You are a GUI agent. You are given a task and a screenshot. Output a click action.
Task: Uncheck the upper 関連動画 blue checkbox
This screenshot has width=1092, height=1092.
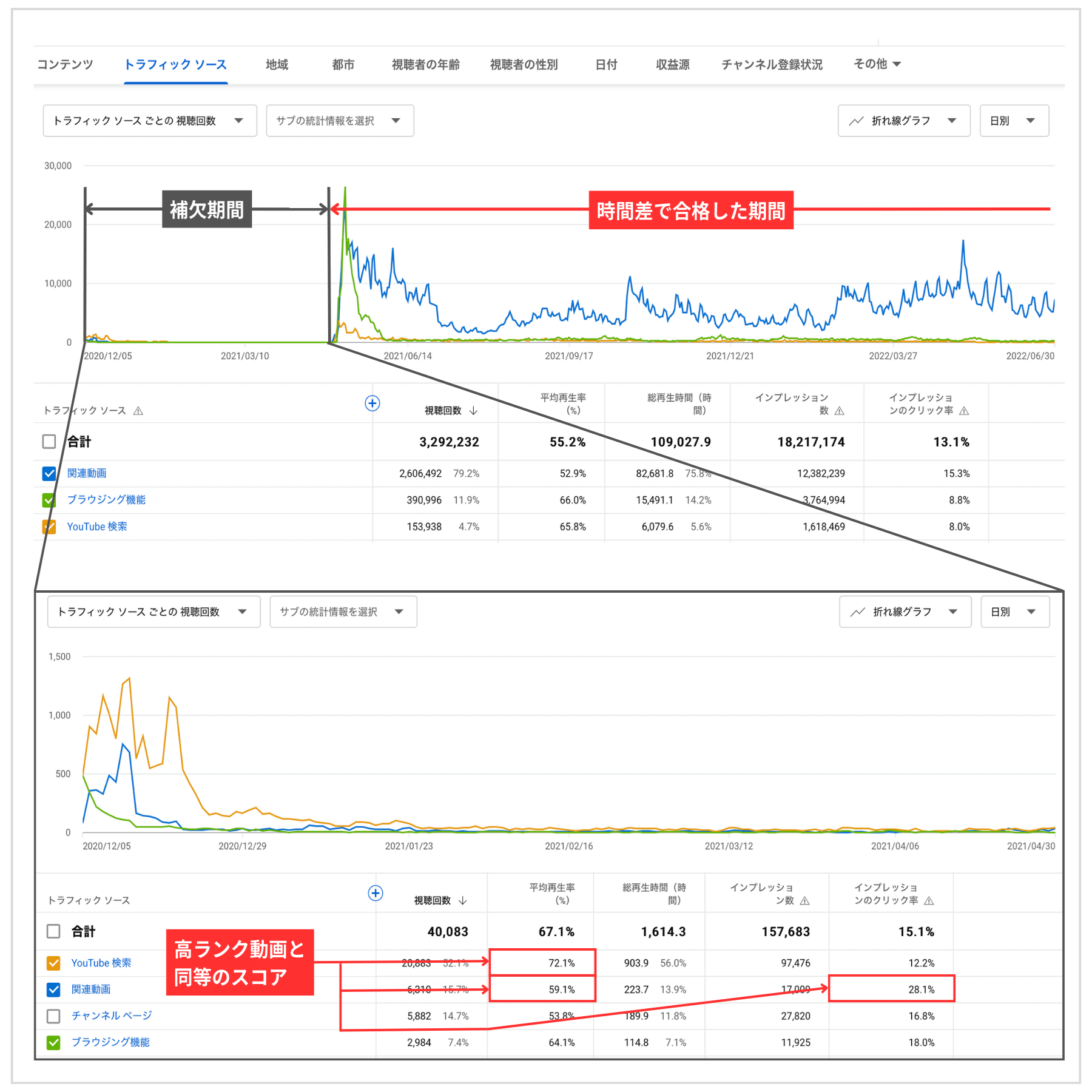click(x=49, y=473)
